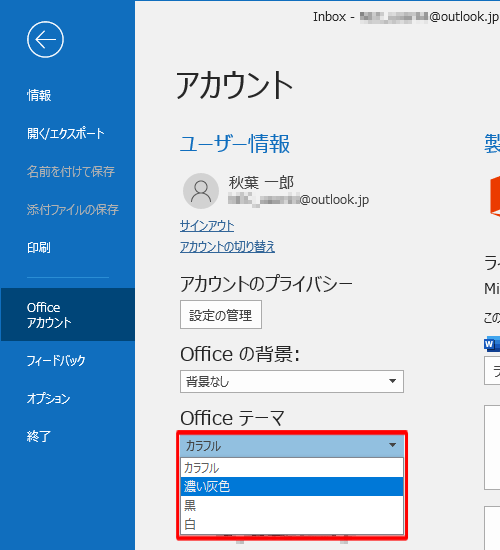Choose カラフル from theme list
Viewport: 500px width, 550px height.
click(x=292, y=468)
